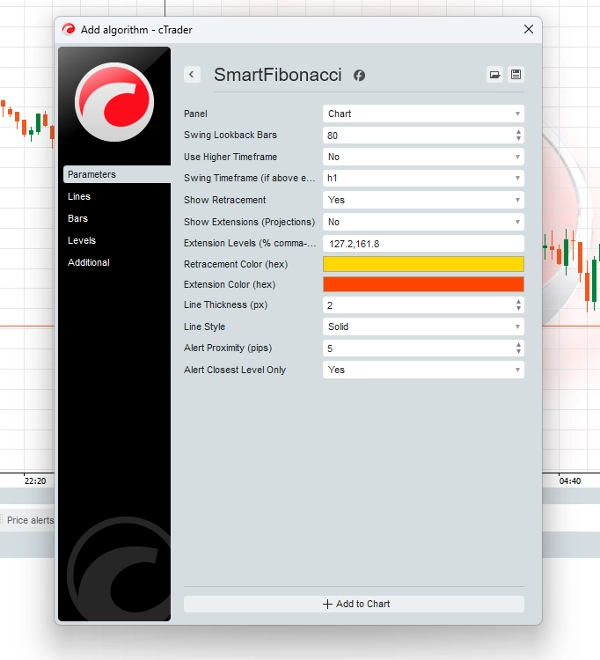Image resolution: width=600 pixels, height=660 pixels.
Task: Switch to the Additional section
Action: pyautogui.click(x=89, y=263)
